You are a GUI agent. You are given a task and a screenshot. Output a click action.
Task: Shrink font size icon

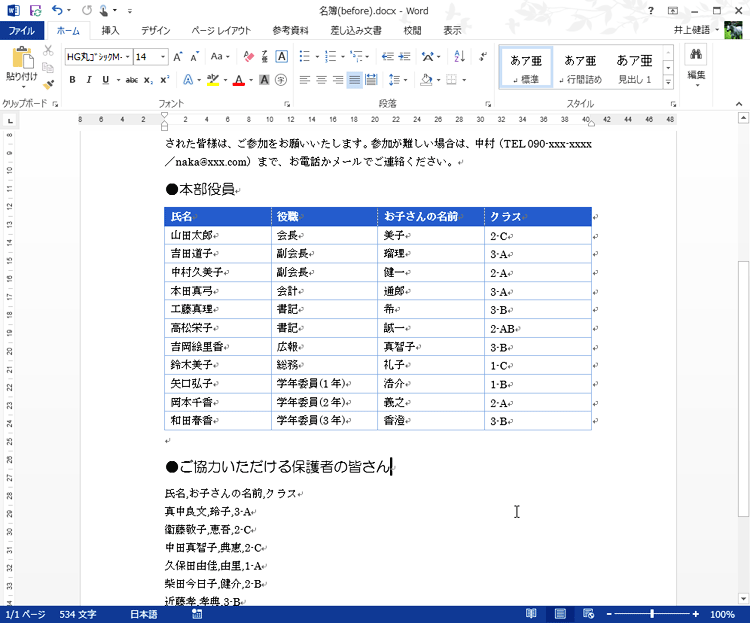point(194,57)
